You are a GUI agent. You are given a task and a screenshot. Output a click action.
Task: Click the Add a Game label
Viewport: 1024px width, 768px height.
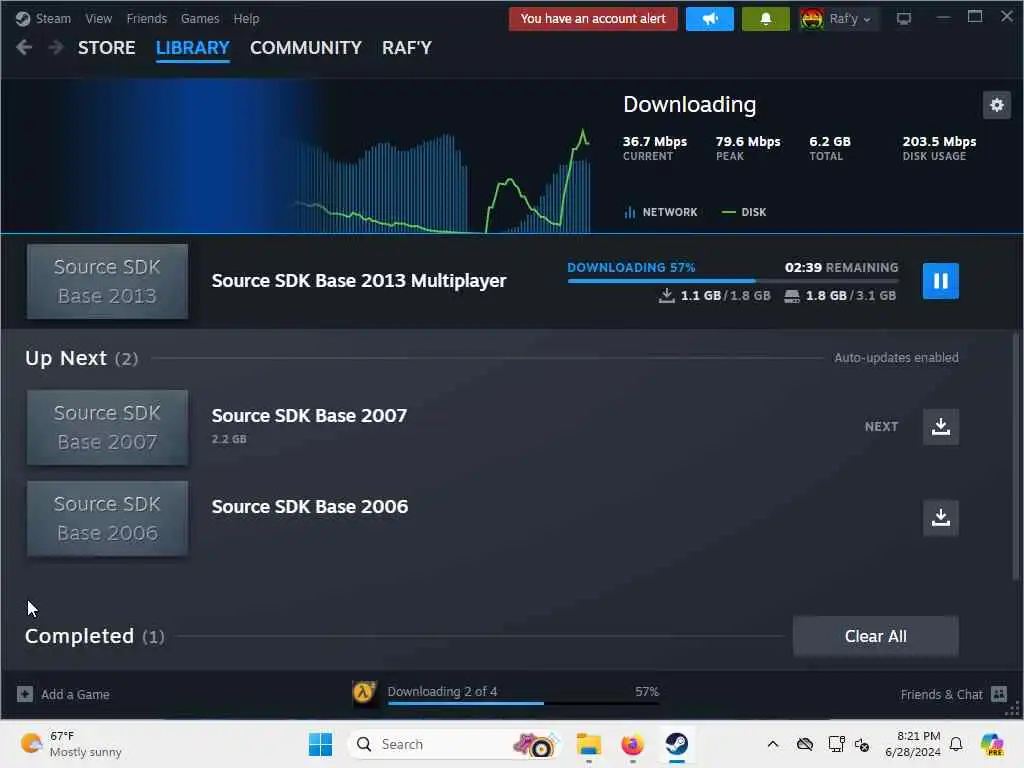(x=75, y=694)
